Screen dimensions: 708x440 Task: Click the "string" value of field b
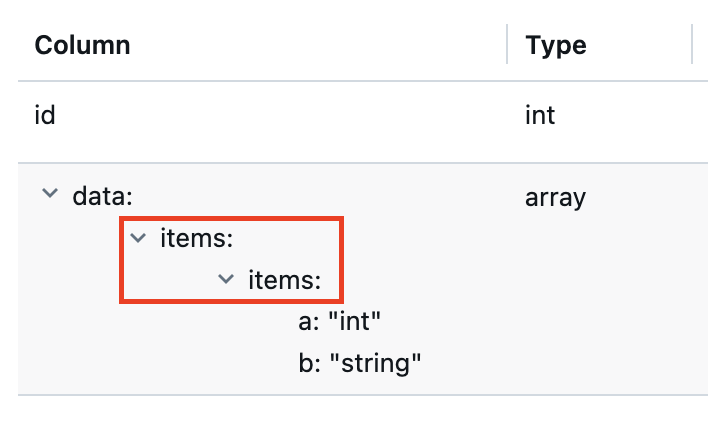(376, 364)
